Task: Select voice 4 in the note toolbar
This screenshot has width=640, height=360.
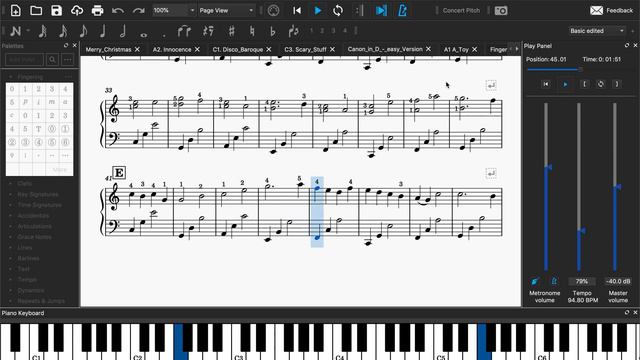Action: (x=344, y=31)
